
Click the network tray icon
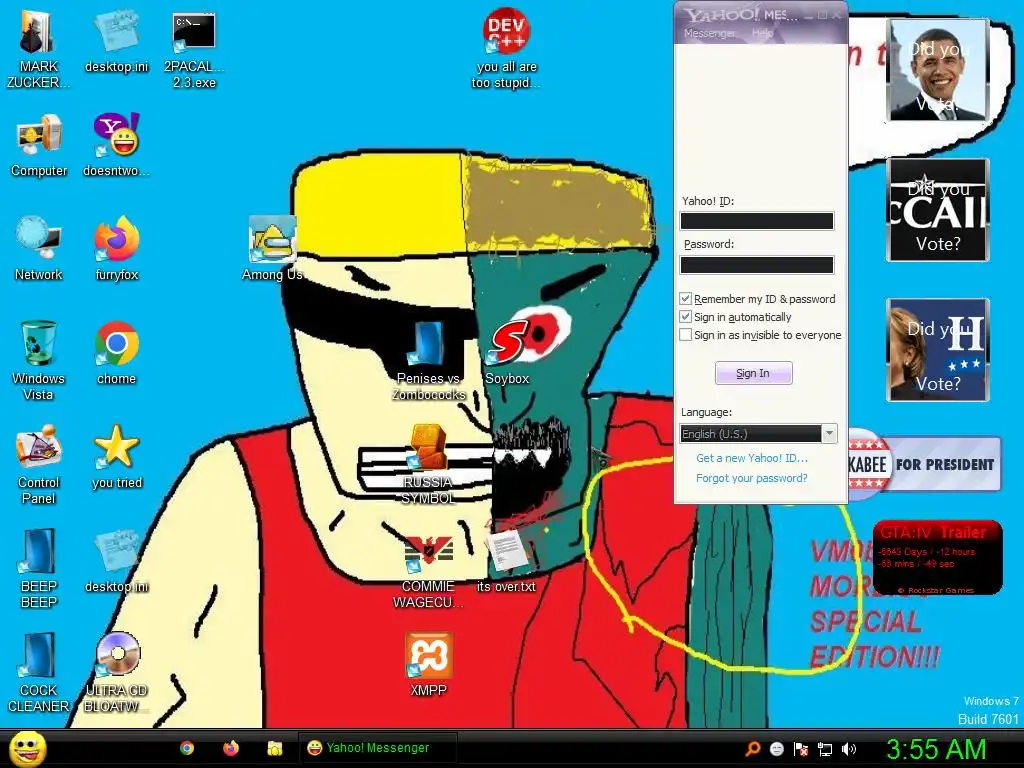(x=825, y=749)
